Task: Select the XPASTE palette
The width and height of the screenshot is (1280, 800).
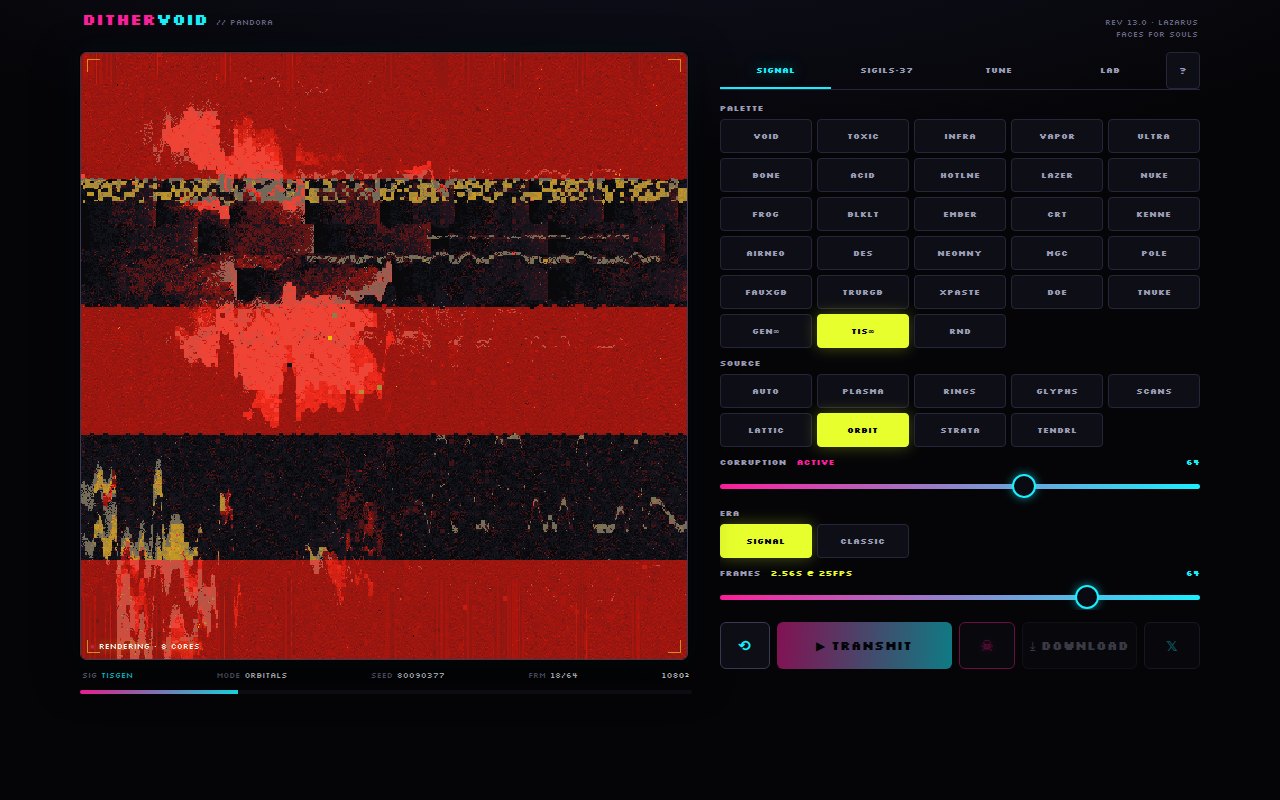Action: point(960,292)
